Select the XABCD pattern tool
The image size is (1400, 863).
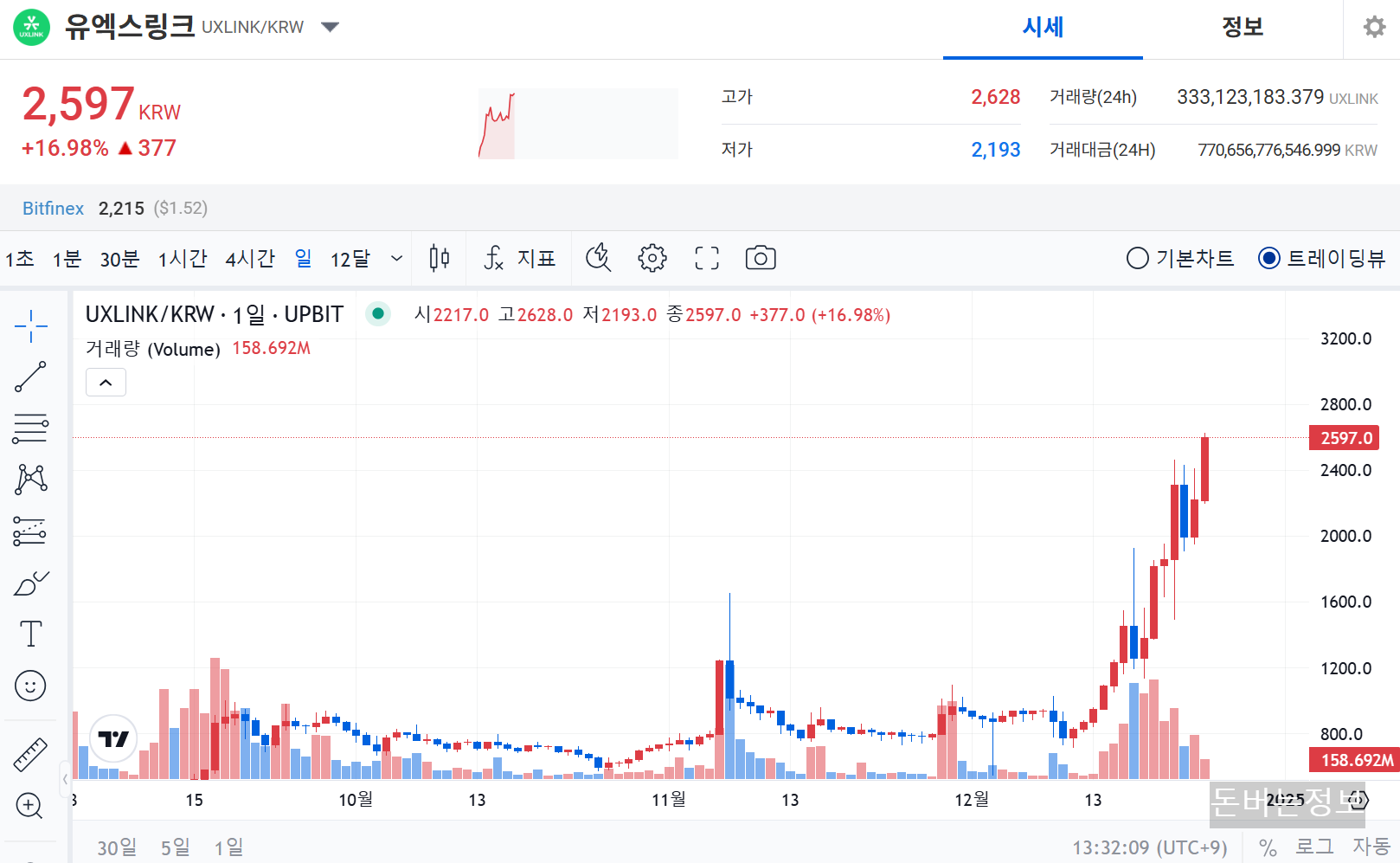point(30,480)
